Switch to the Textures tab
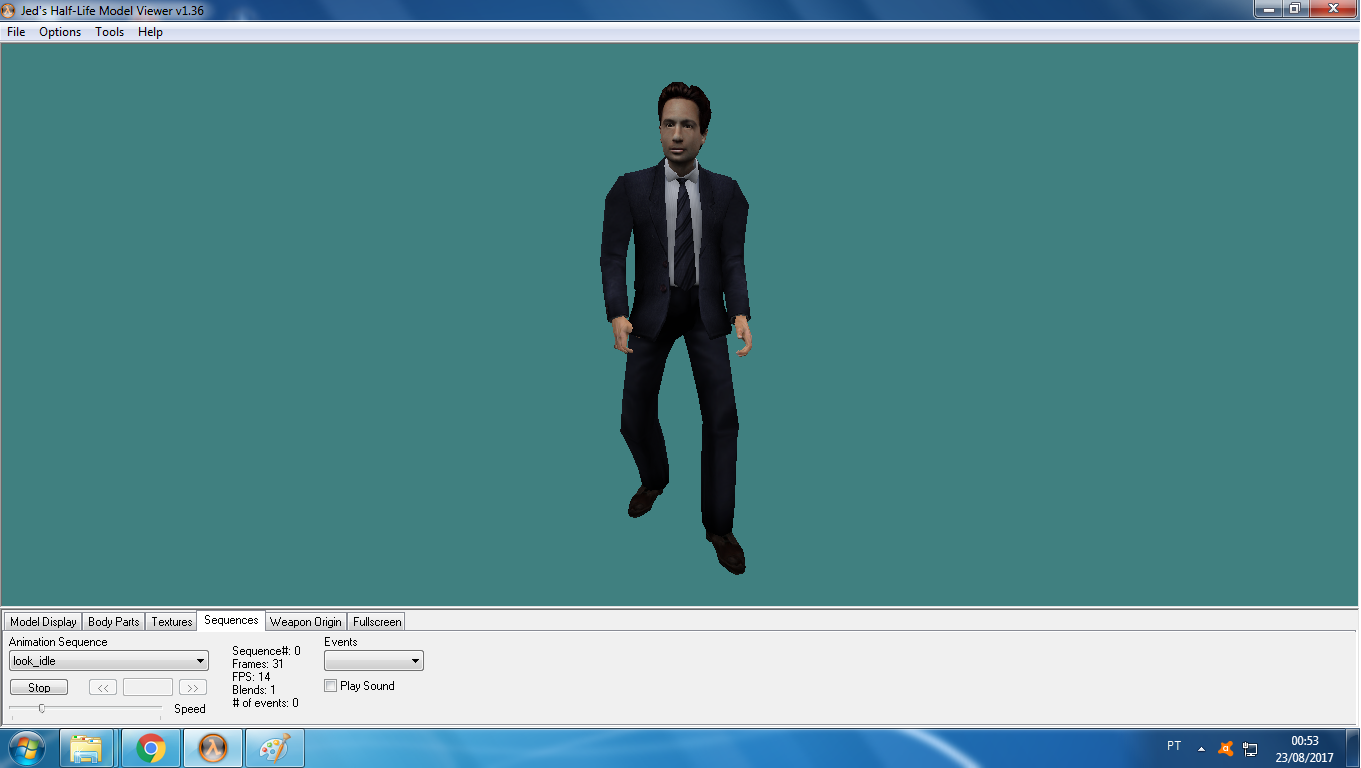The height and width of the screenshot is (768, 1361). (172, 622)
